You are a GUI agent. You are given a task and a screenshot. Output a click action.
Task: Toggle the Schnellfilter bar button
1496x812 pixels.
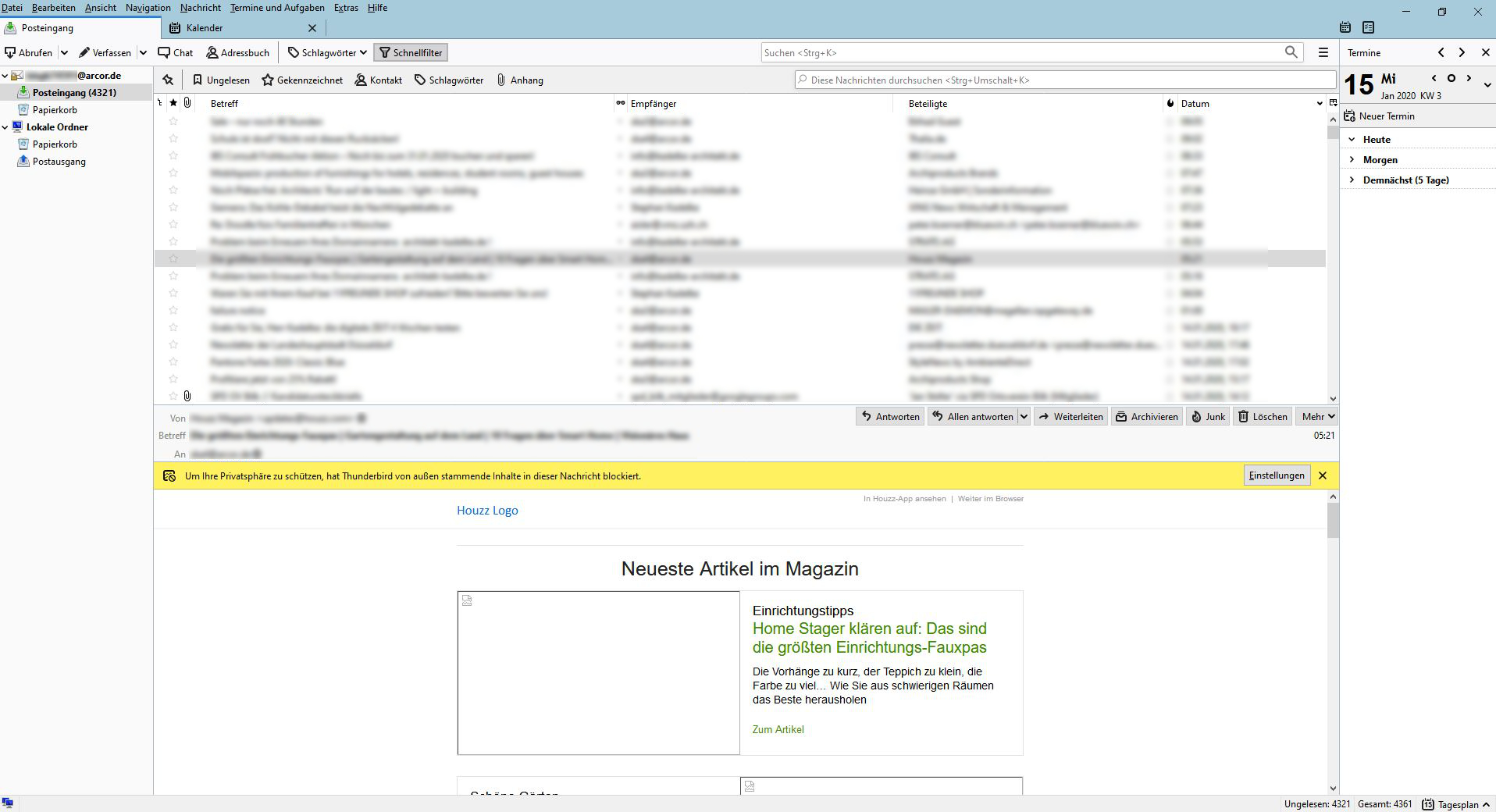pos(411,53)
